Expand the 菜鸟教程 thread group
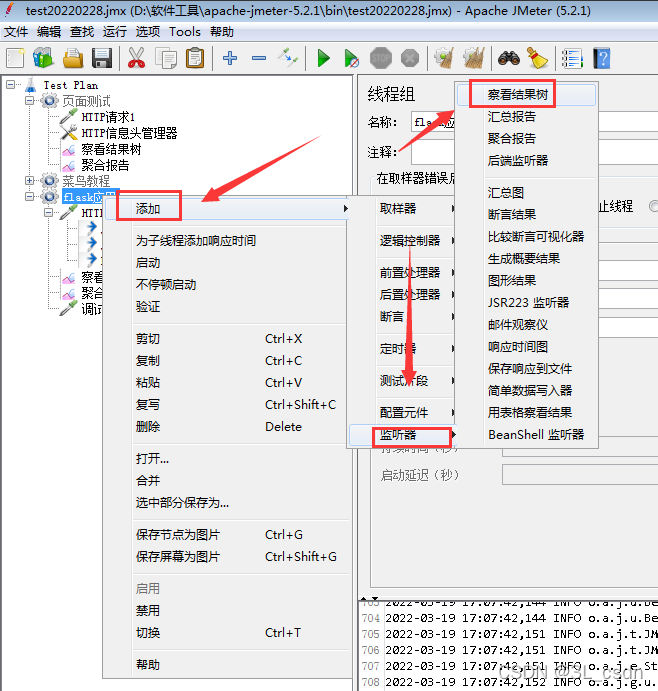Image resolution: width=658 pixels, height=691 pixels. 30,180
